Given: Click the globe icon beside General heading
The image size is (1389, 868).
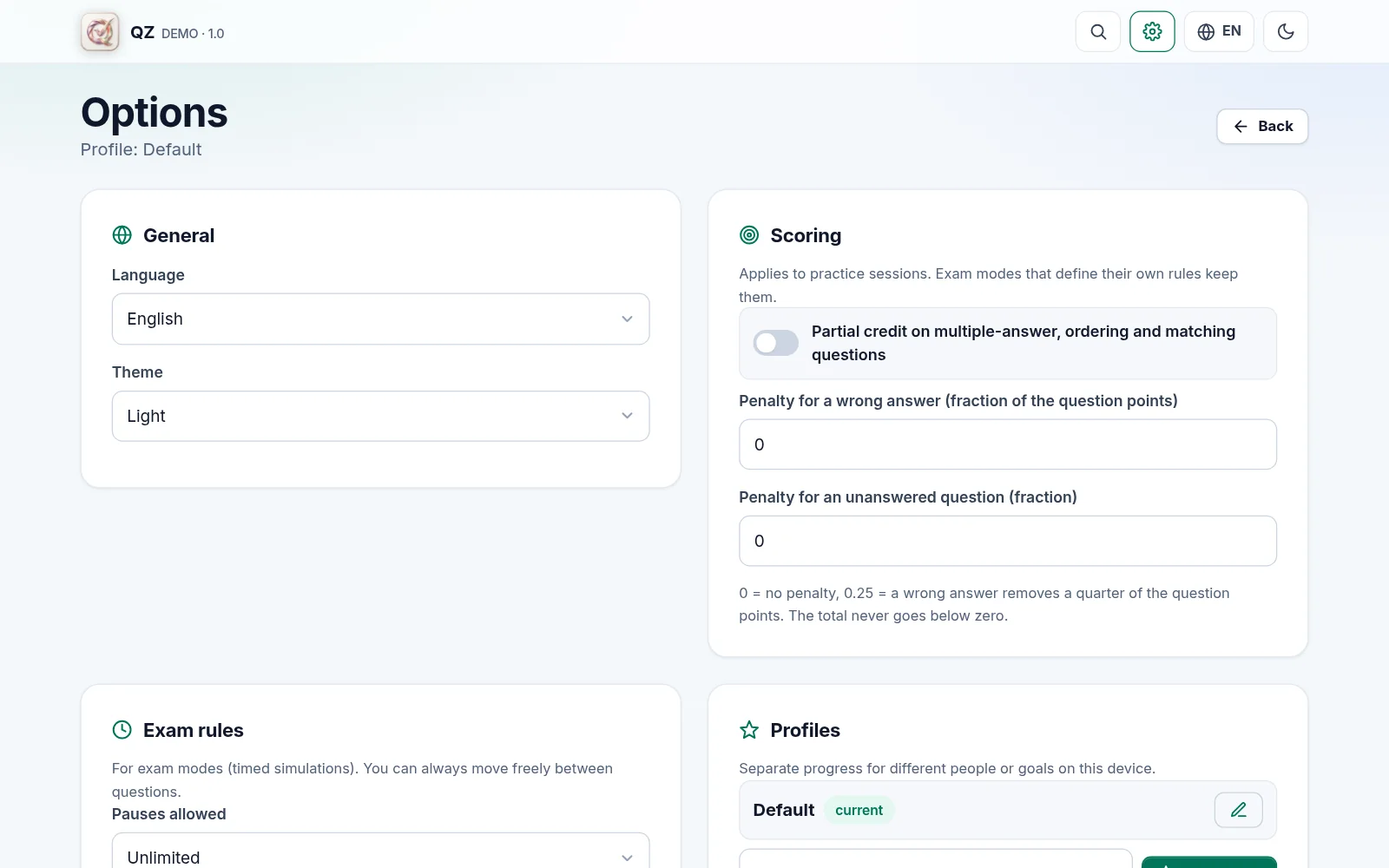Looking at the screenshot, I should pos(122,235).
